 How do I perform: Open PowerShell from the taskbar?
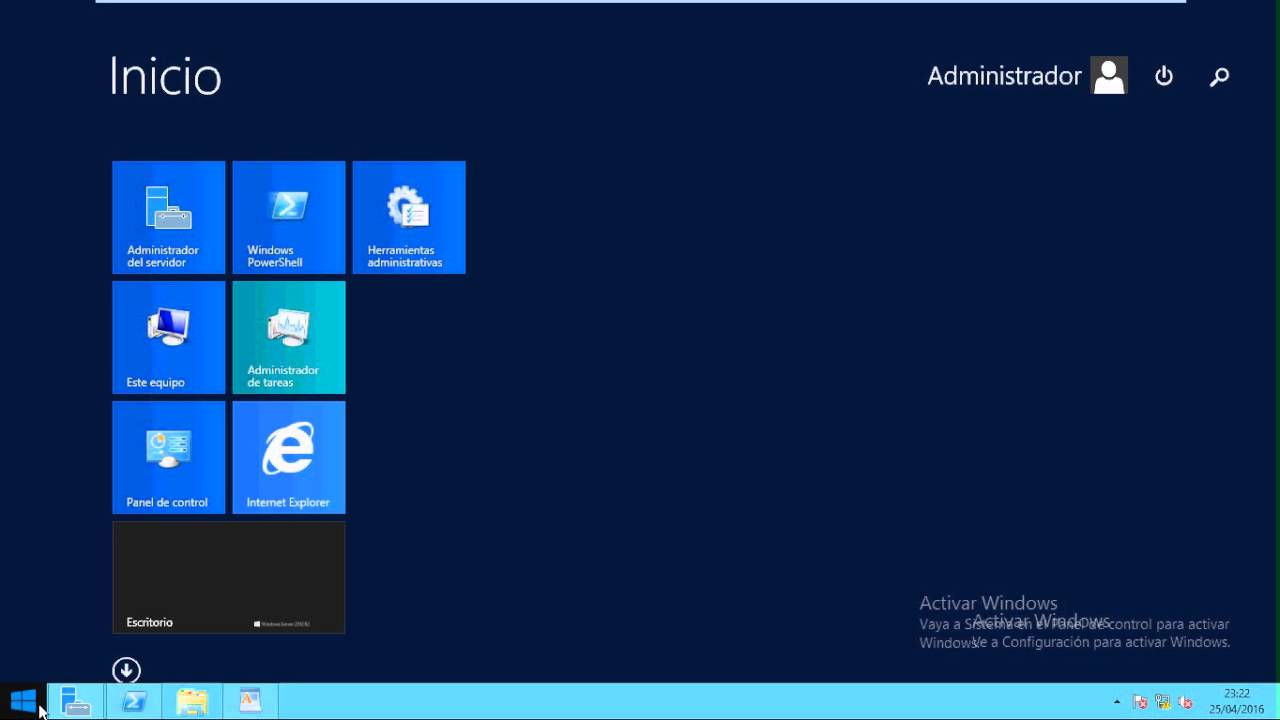tap(134, 702)
